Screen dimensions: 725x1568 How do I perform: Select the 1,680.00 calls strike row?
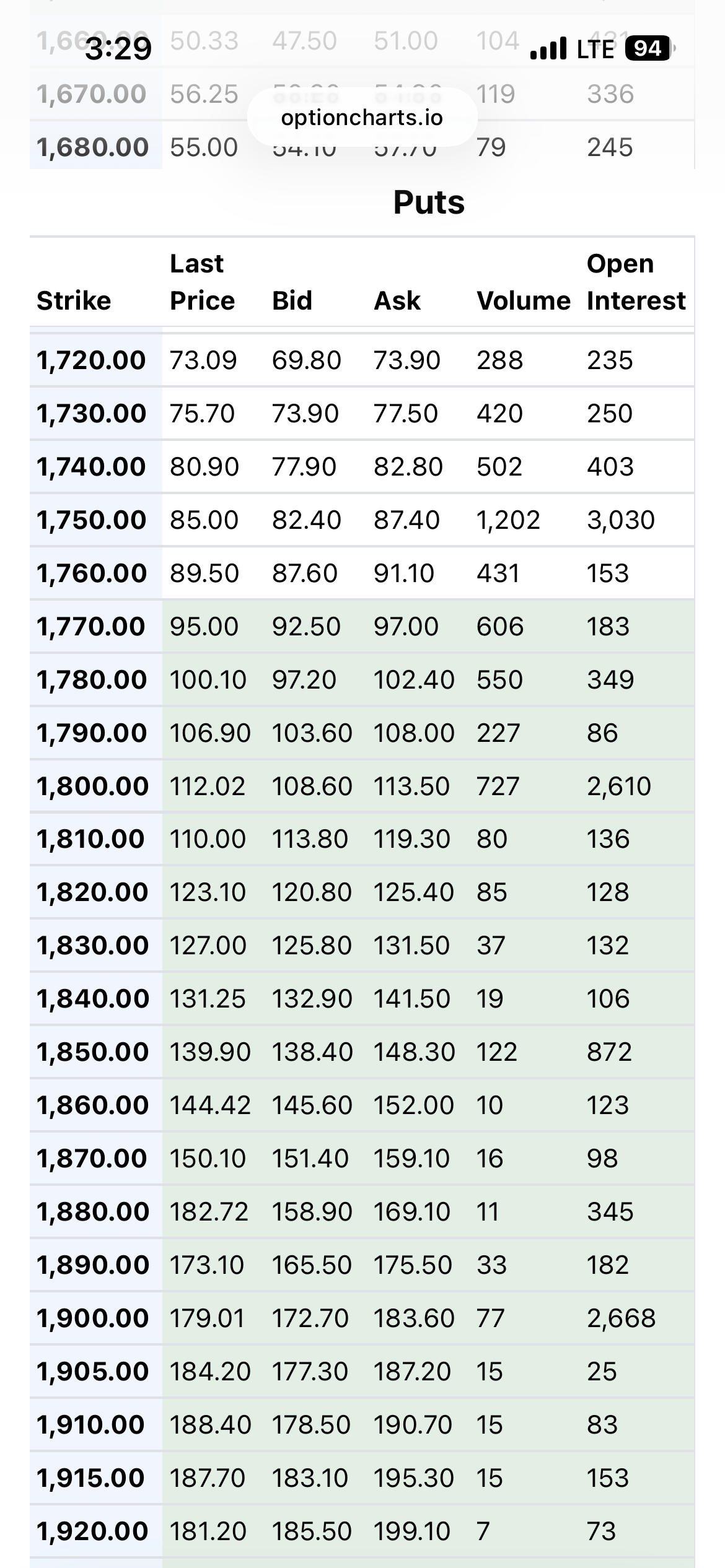pos(362,147)
